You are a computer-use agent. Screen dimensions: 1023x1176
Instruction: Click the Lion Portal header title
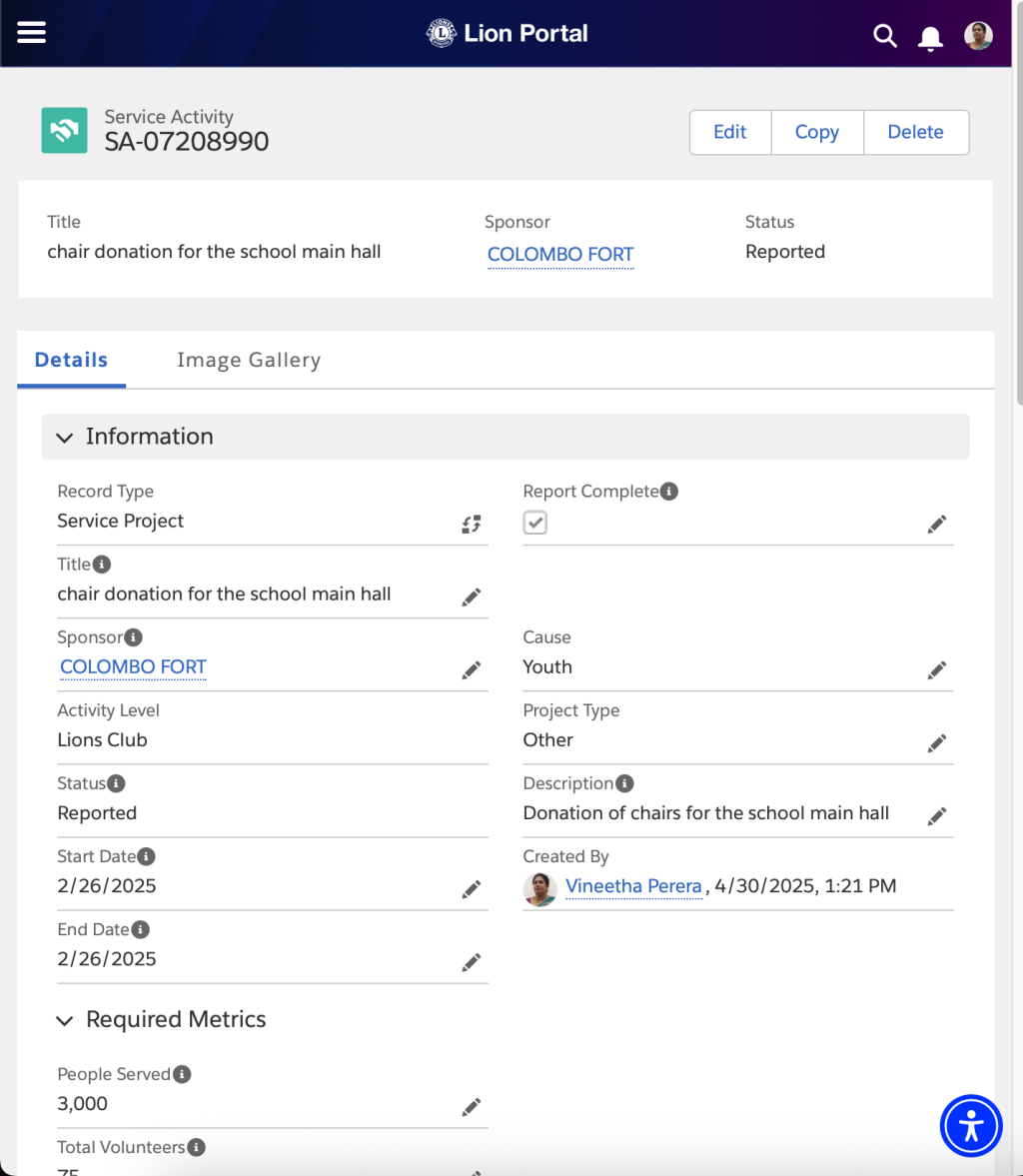pos(525,33)
